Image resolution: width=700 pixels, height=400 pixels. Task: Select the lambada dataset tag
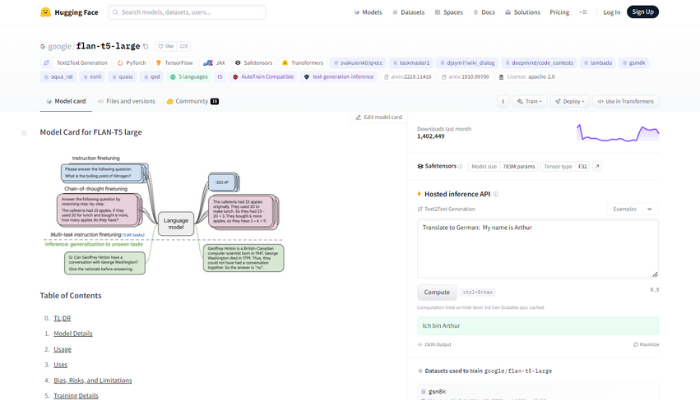tap(598, 63)
